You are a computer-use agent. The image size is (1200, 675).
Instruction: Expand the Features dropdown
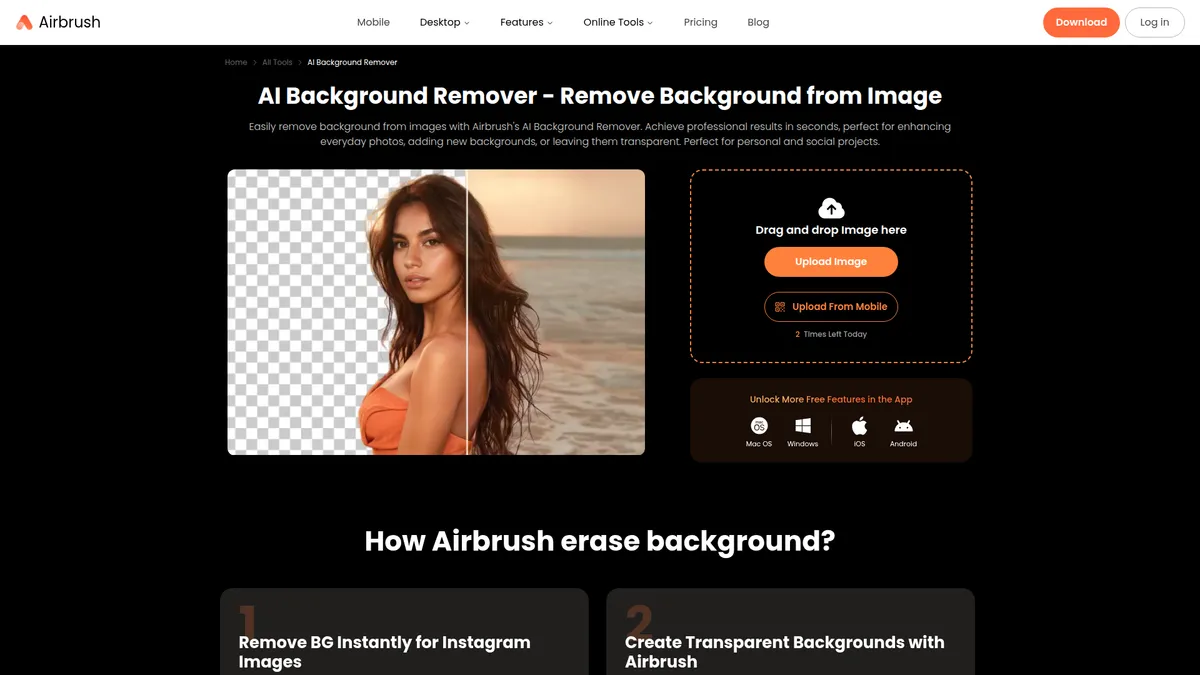[x=525, y=21]
